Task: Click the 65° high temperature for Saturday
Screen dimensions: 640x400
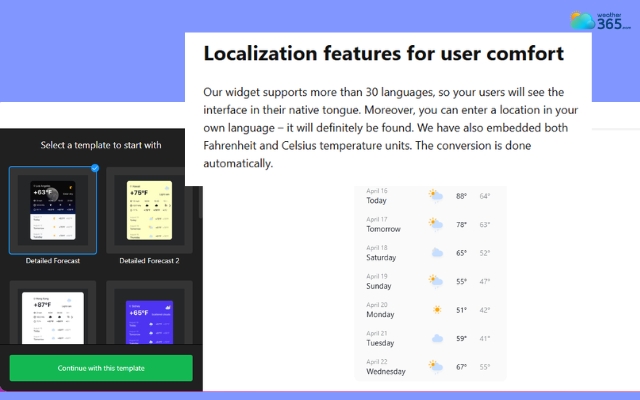Action: point(461,253)
